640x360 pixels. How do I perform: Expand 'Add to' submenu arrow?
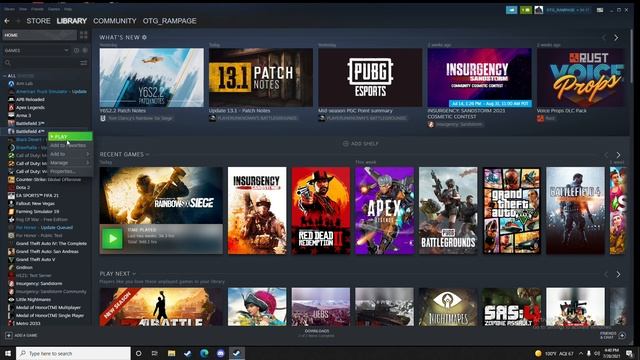(x=88, y=154)
